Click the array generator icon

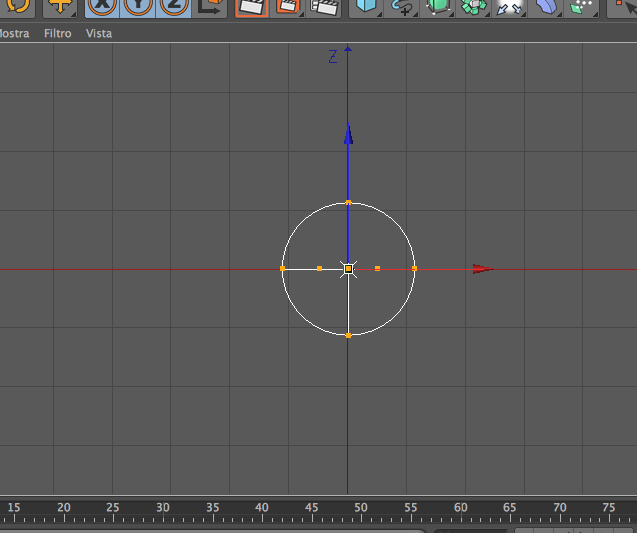point(473,6)
